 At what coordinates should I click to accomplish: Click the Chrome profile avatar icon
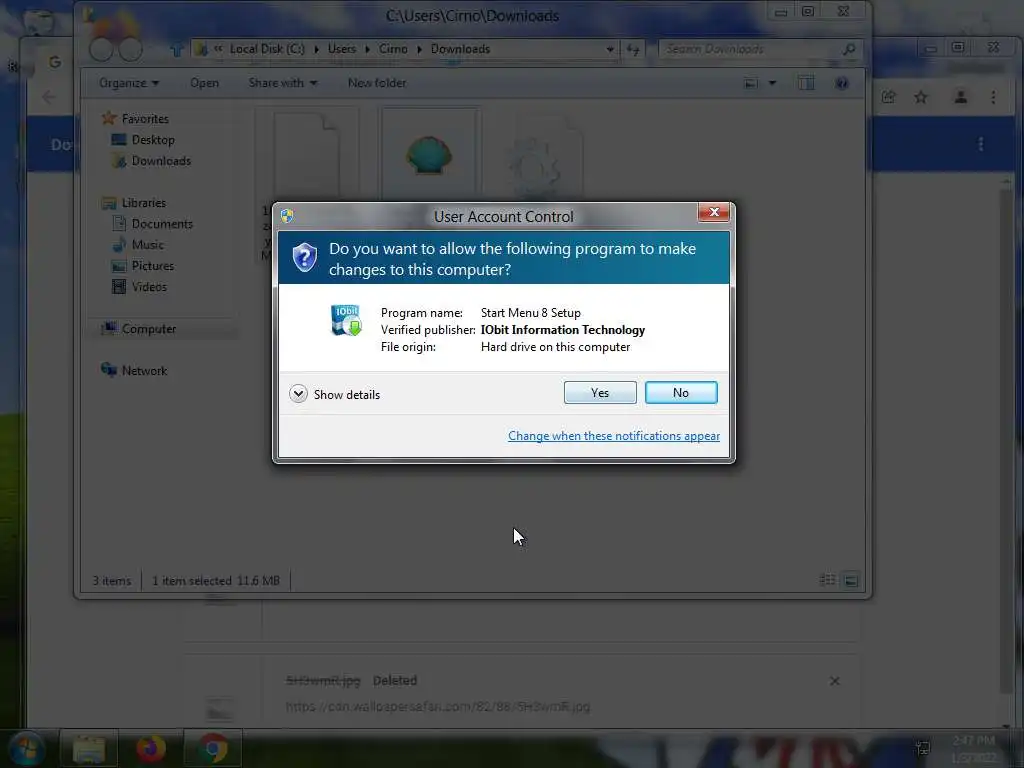click(x=960, y=97)
